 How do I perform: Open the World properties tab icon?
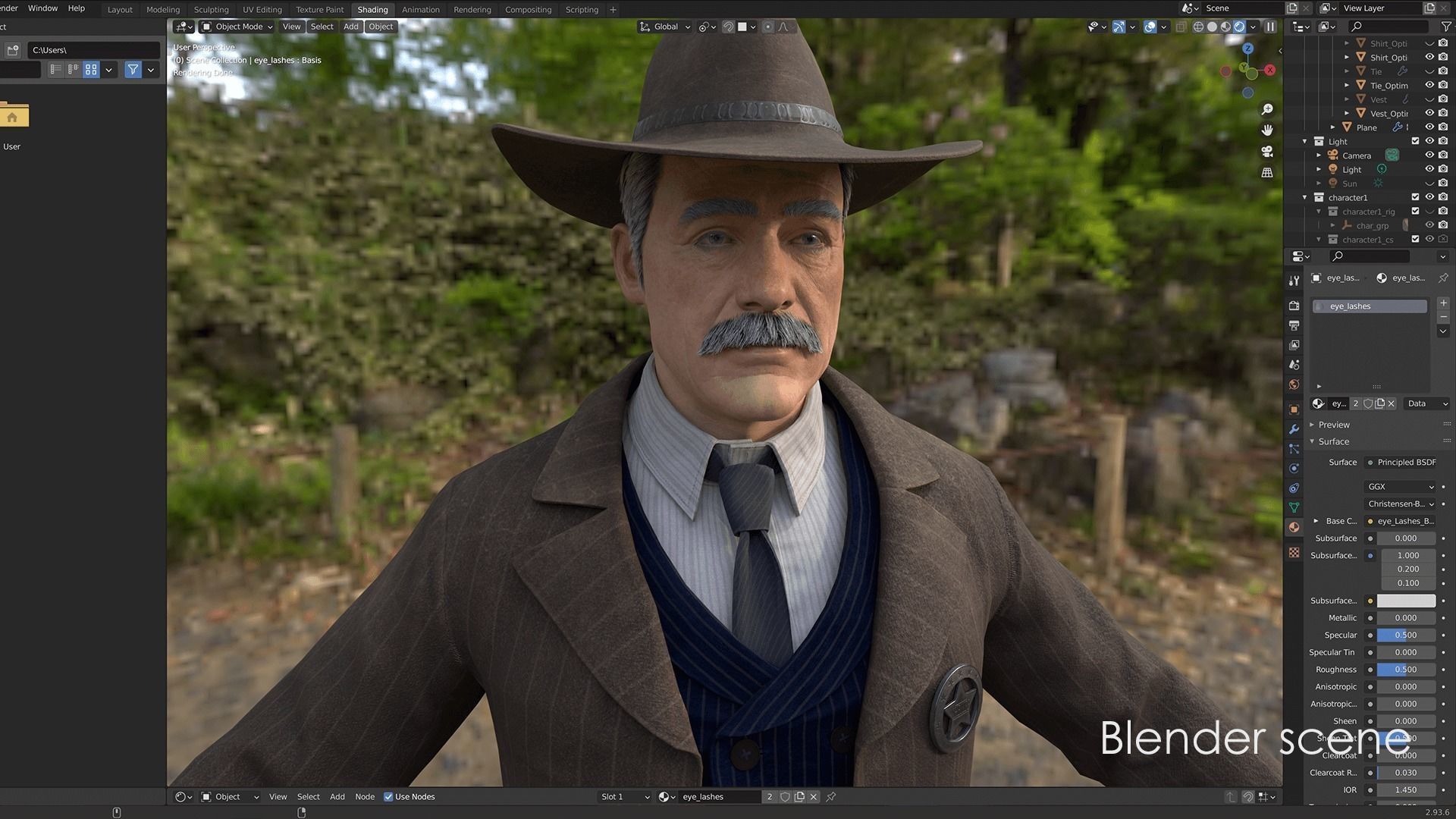[x=1294, y=384]
